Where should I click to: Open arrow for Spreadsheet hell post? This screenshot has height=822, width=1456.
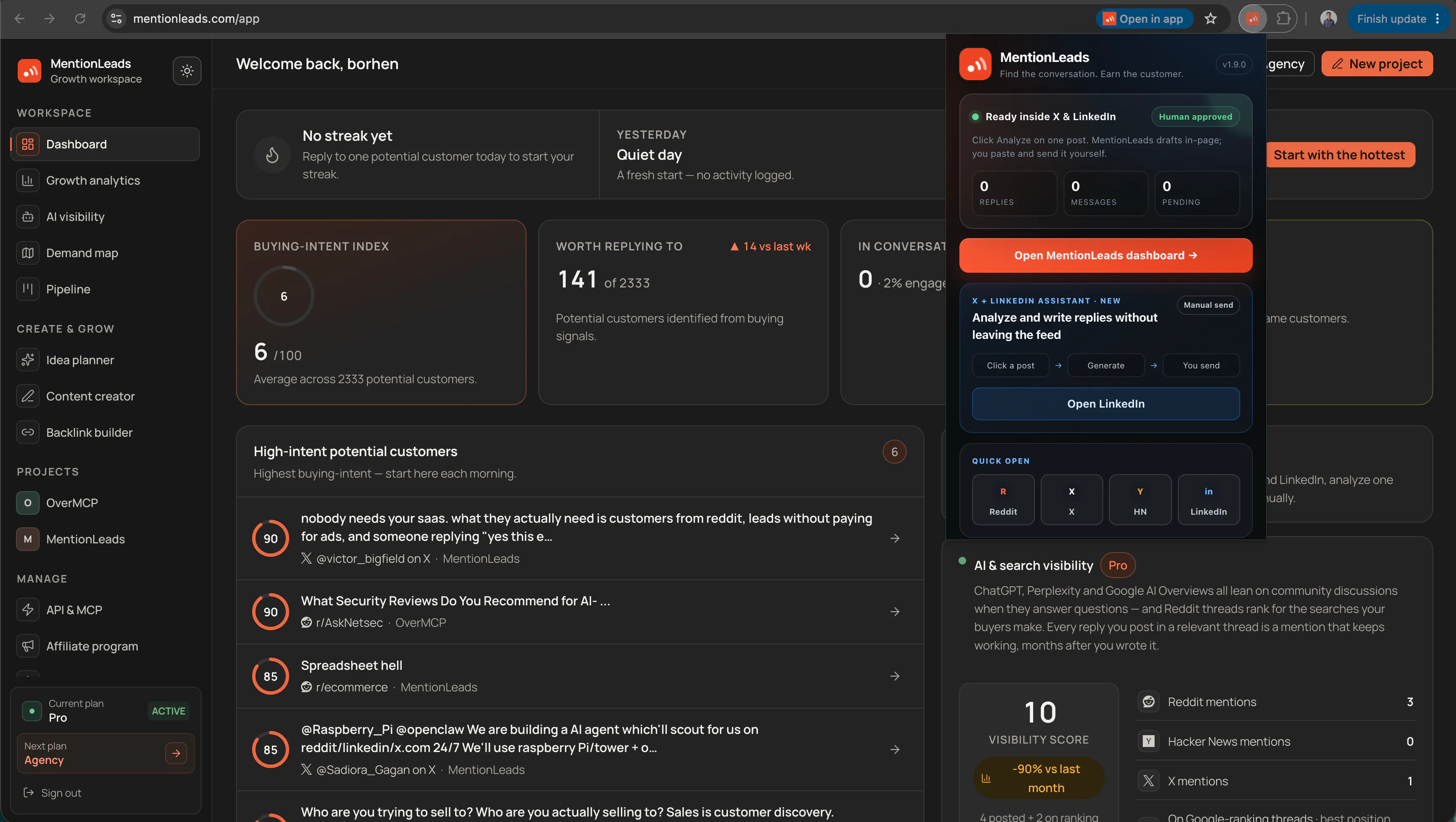click(x=895, y=676)
